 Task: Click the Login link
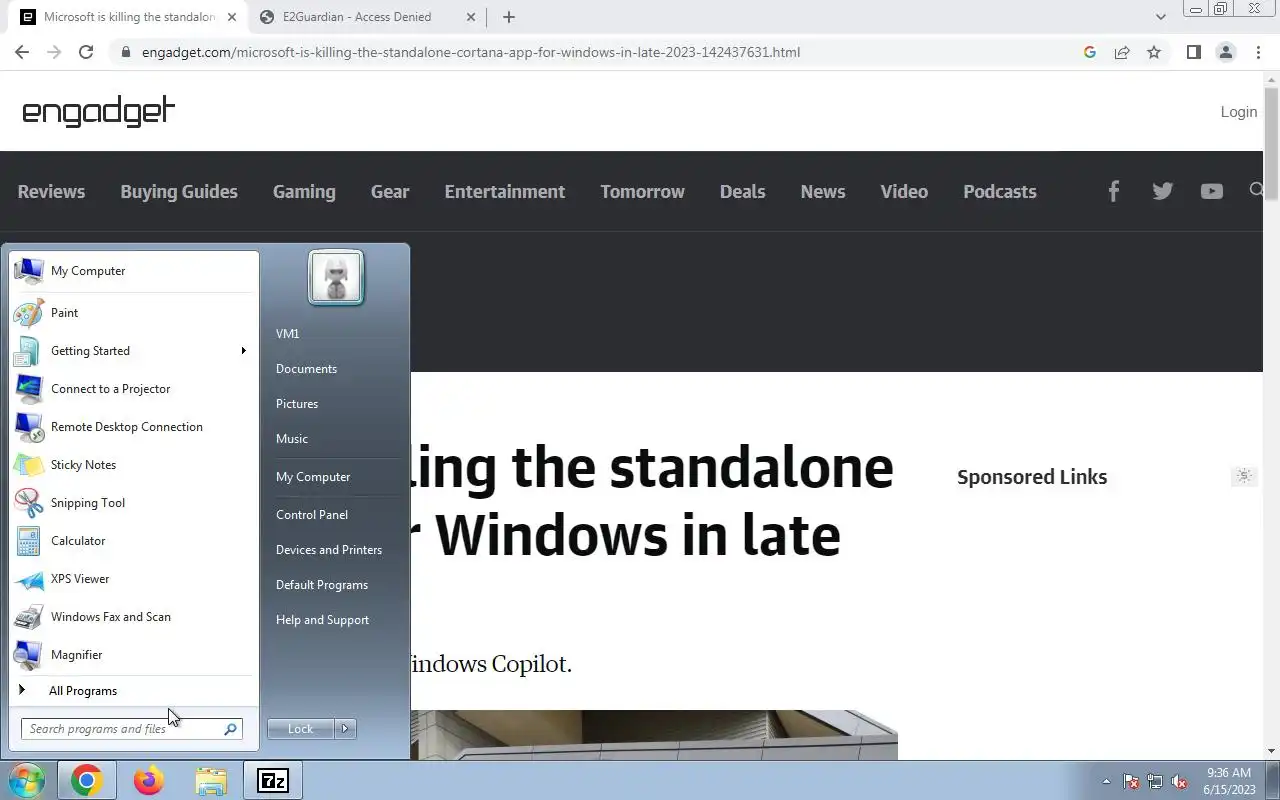[x=1239, y=111]
